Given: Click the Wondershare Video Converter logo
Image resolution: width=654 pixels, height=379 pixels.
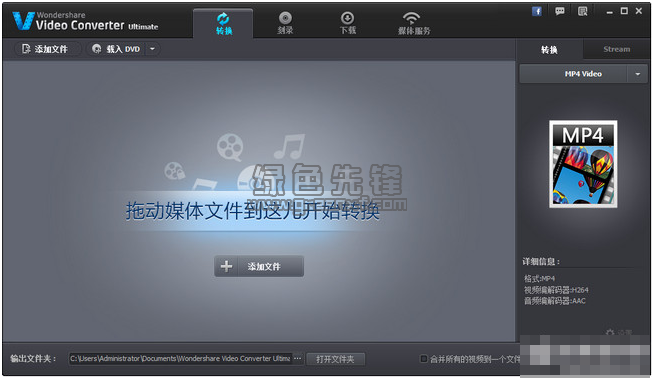Looking at the screenshot, I should [86, 21].
